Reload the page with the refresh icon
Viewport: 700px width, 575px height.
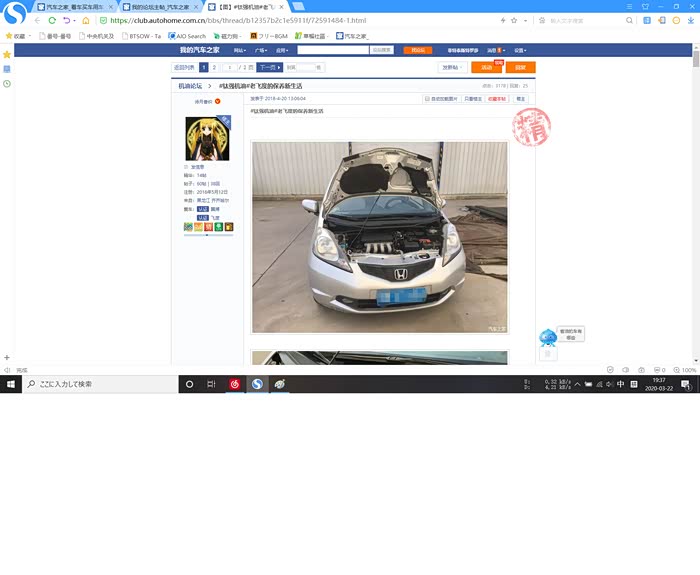(52, 20)
